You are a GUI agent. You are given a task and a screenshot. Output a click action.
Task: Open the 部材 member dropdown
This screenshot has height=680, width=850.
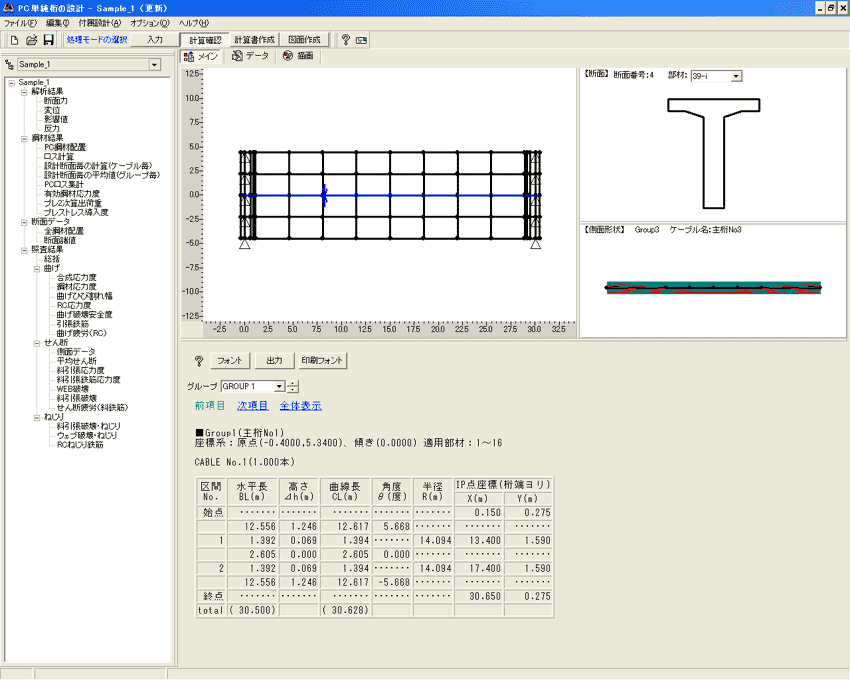736,75
